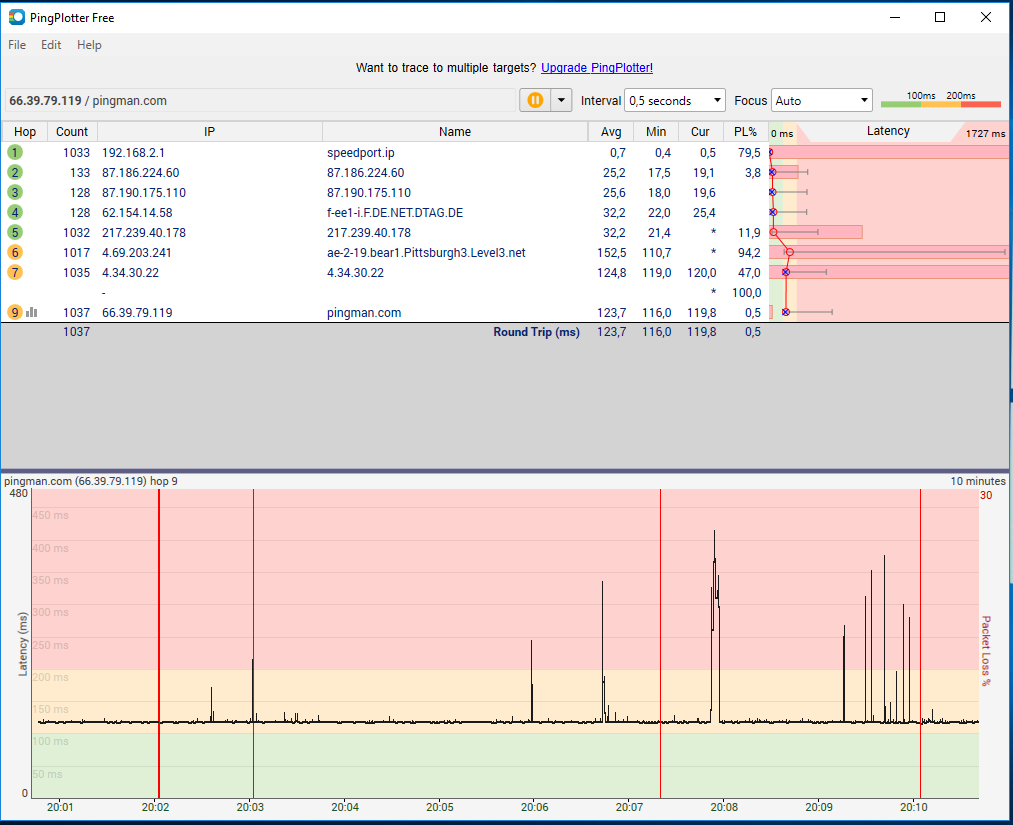Select the f-ee1-i.F.DE.NET.DTAG.DE hop name
The image size is (1013, 825).
pos(395,213)
